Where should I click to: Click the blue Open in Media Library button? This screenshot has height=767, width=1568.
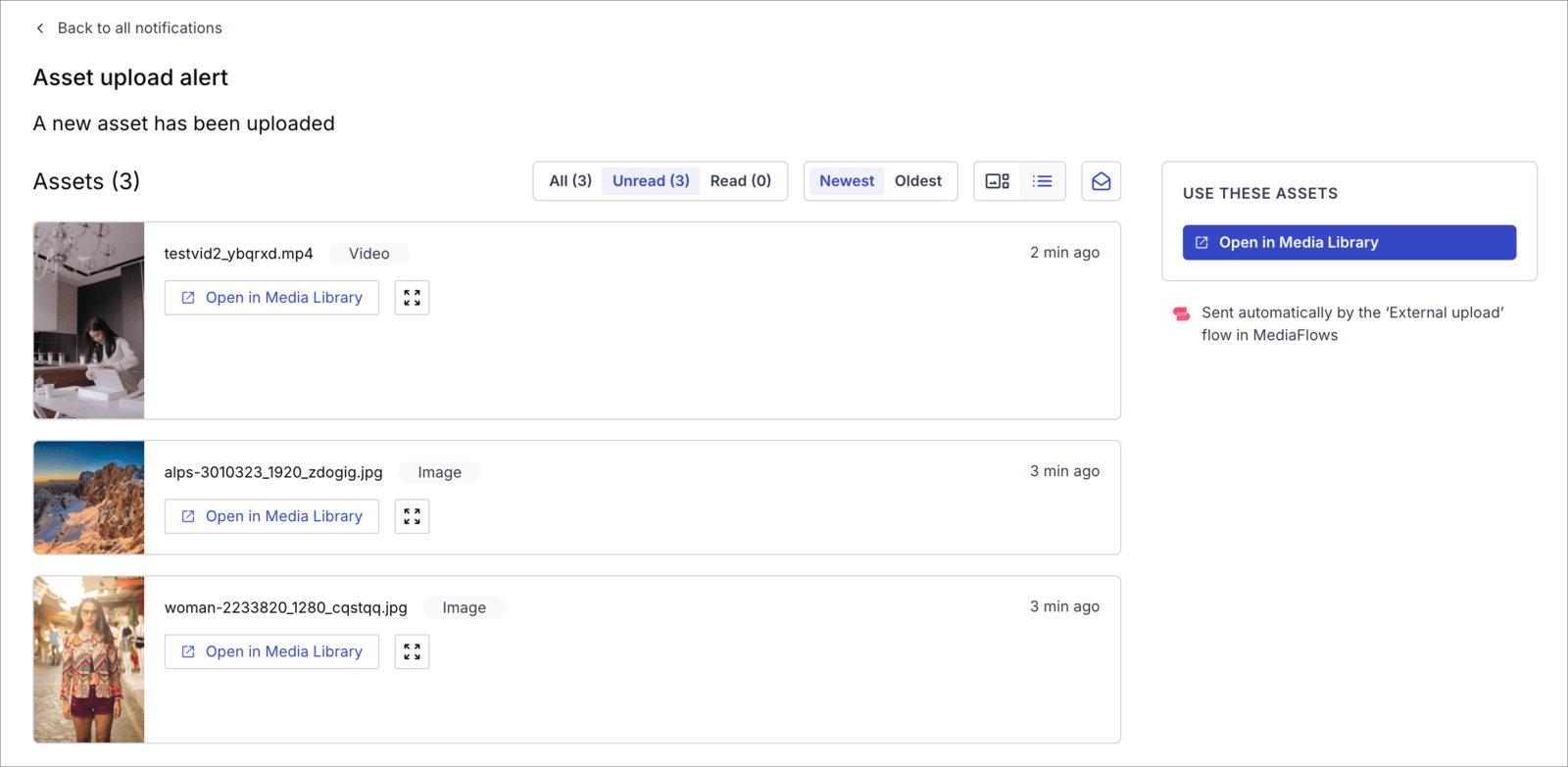1349,243
